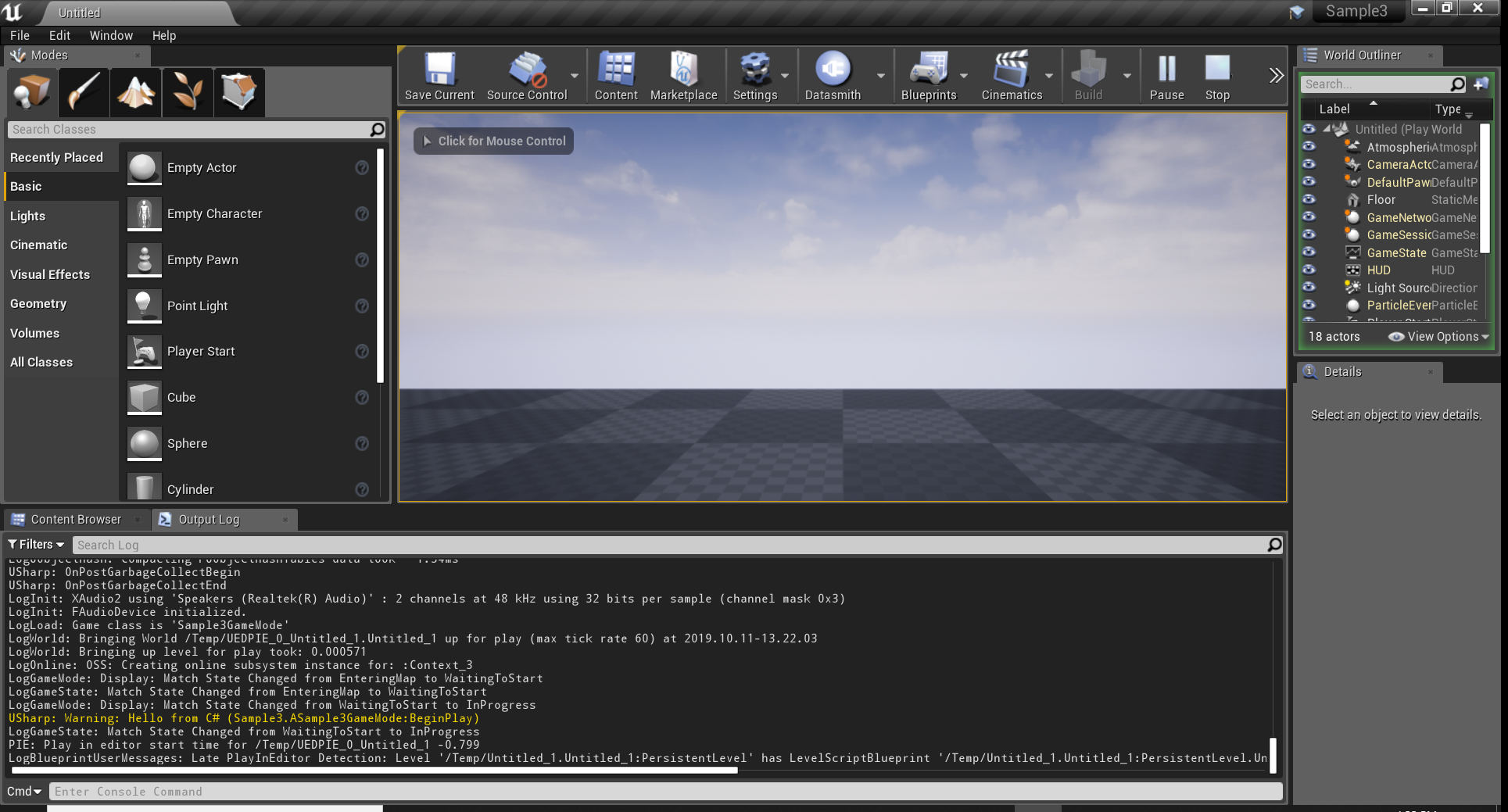
Task: Click the Empty Character thumbnail
Action: coord(145,214)
